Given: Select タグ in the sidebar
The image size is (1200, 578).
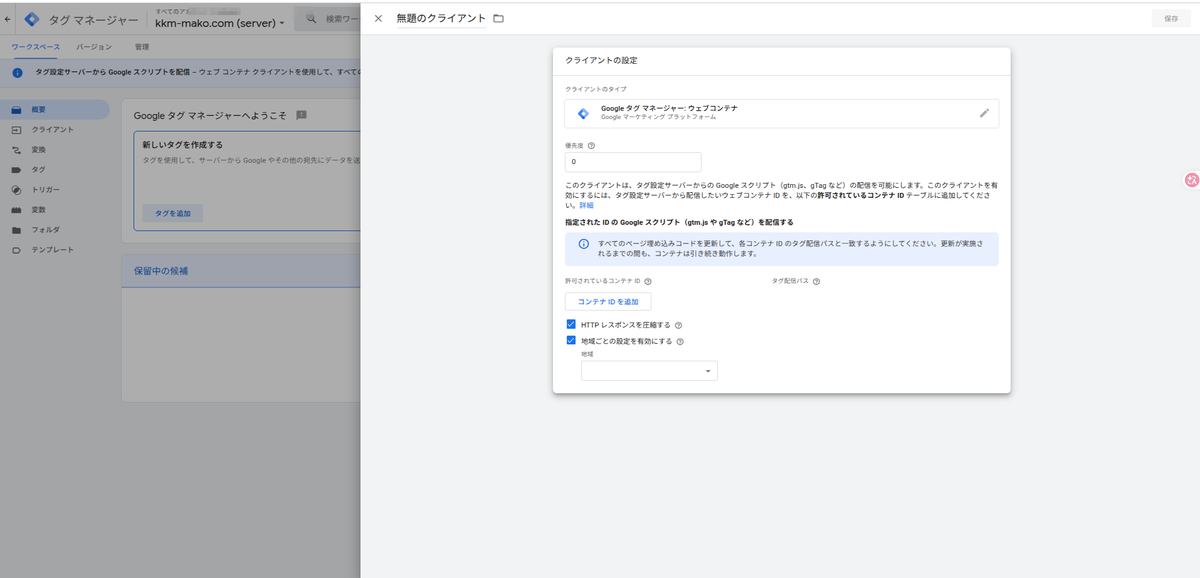Looking at the screenshot, I should pyautogui.click(x=54, y=170).
